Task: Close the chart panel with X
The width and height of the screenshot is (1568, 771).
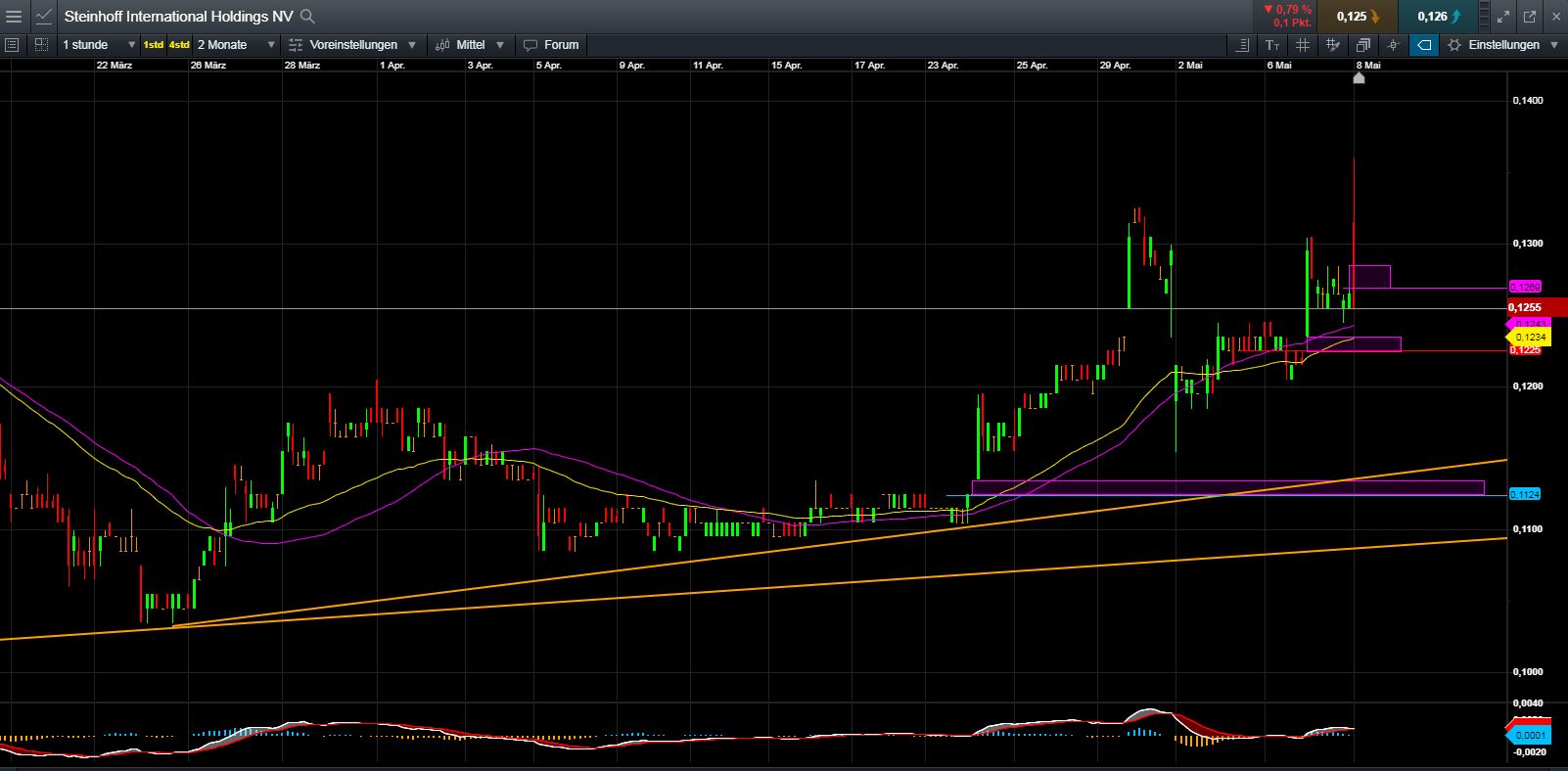Action: pyautogui.click(x=1555, y=17)
